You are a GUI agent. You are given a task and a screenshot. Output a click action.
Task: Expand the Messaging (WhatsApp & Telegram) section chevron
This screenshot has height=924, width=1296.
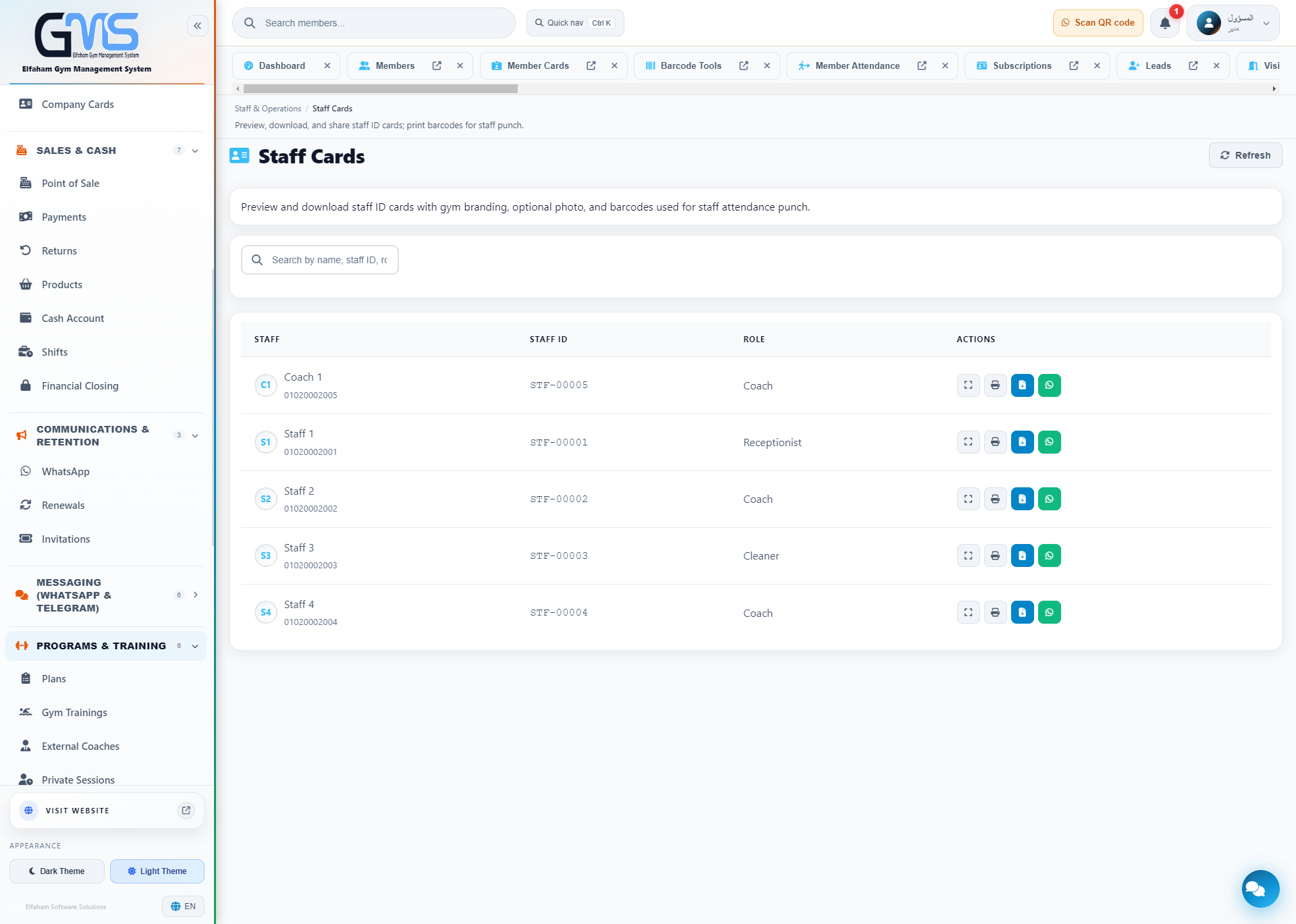click(195, 595)
